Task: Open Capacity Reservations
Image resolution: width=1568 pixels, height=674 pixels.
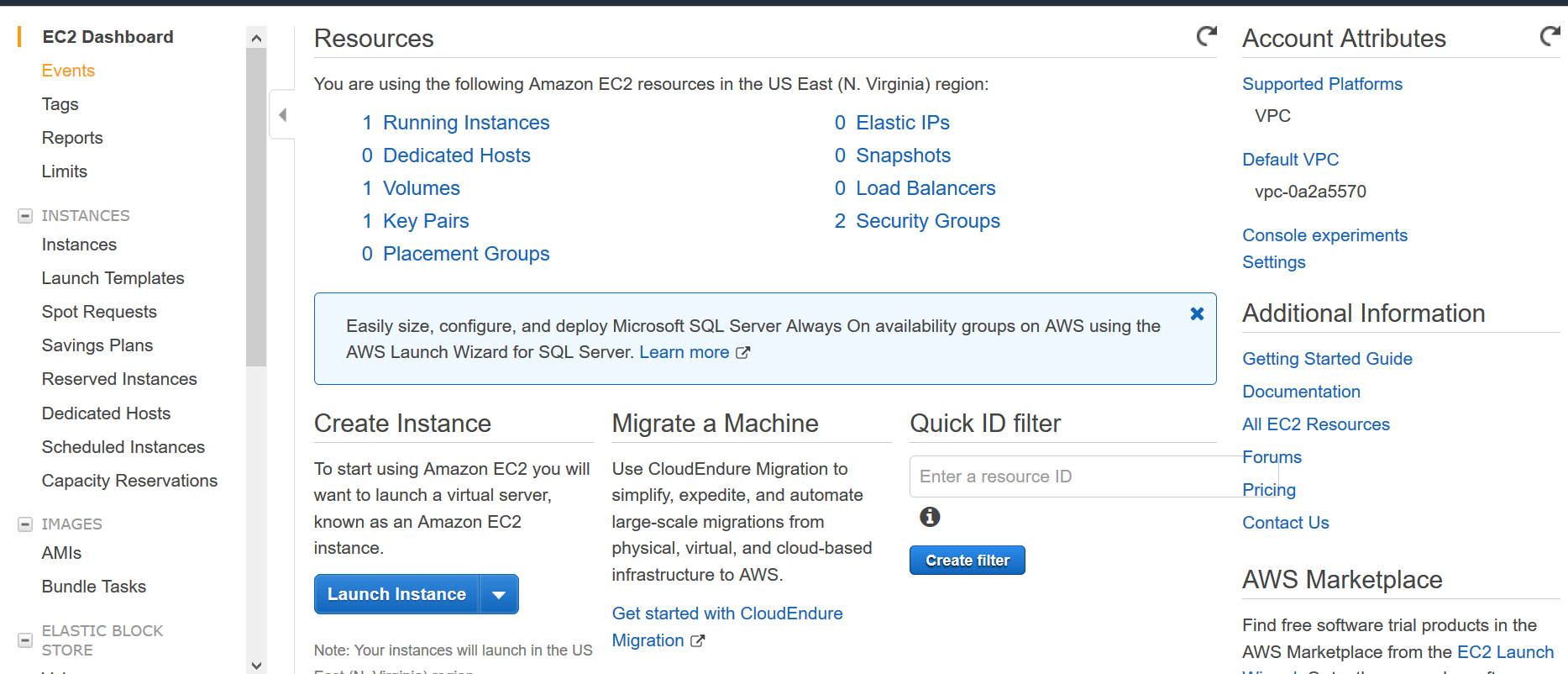Action: click(x=129, y=481)
